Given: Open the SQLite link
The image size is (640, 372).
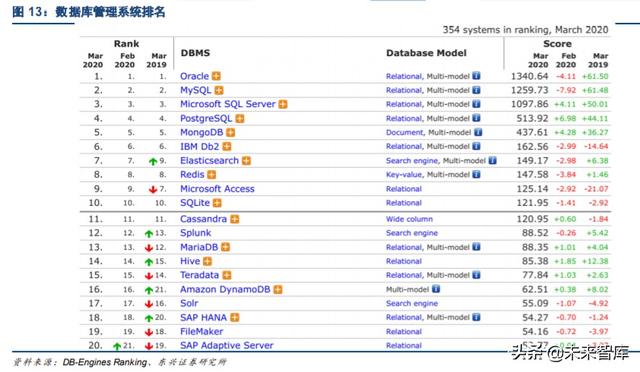Looking at the screenshot, I should [x=195, y=203].
